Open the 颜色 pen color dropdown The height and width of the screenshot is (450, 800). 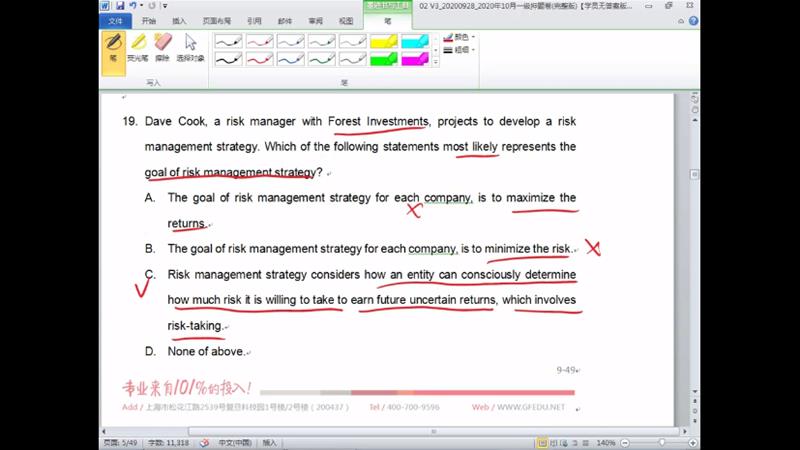click(x=459, y=37)
